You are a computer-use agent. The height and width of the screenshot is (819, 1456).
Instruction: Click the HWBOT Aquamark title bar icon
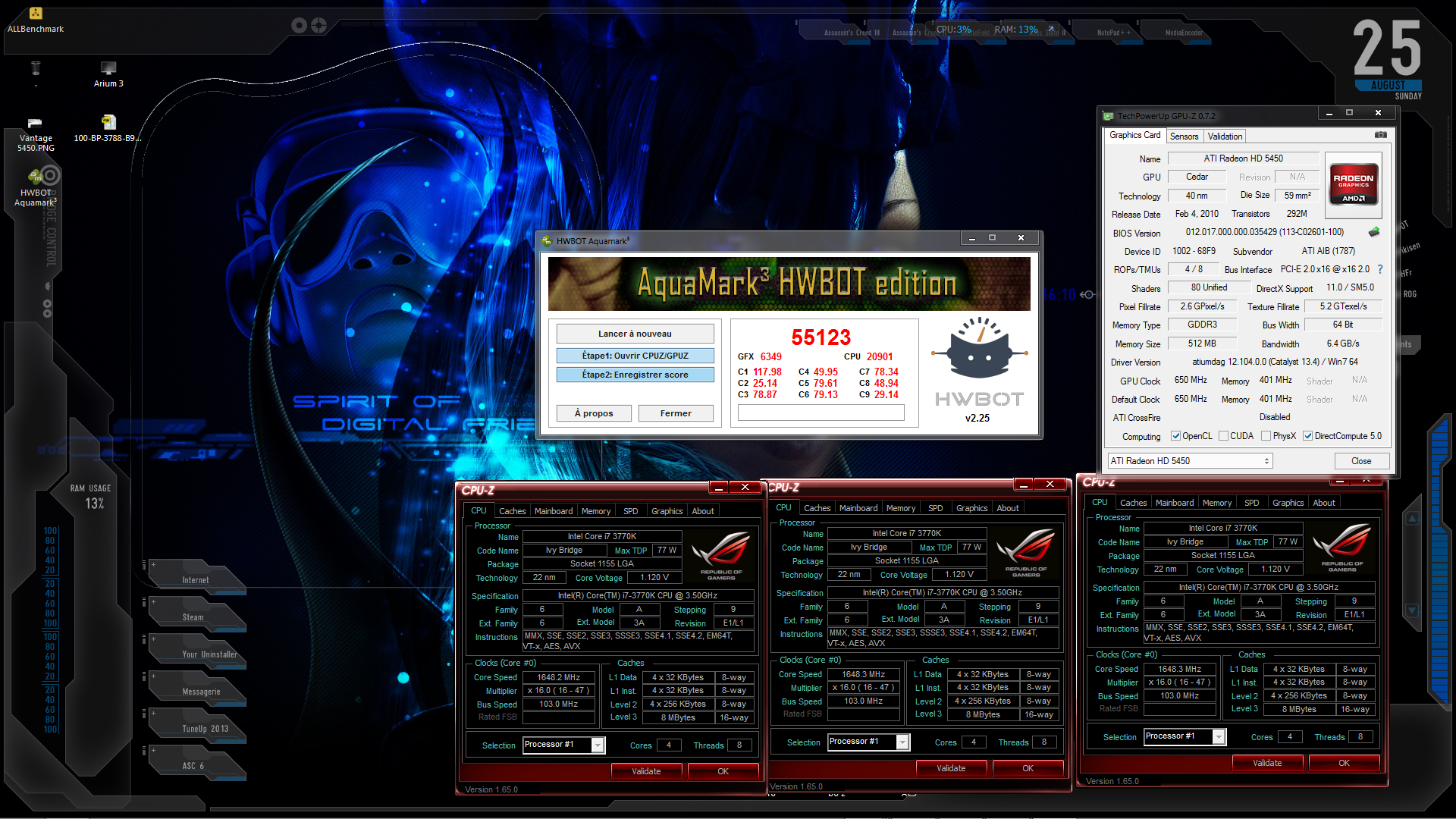pyautogui.click(x=547, y=241)
